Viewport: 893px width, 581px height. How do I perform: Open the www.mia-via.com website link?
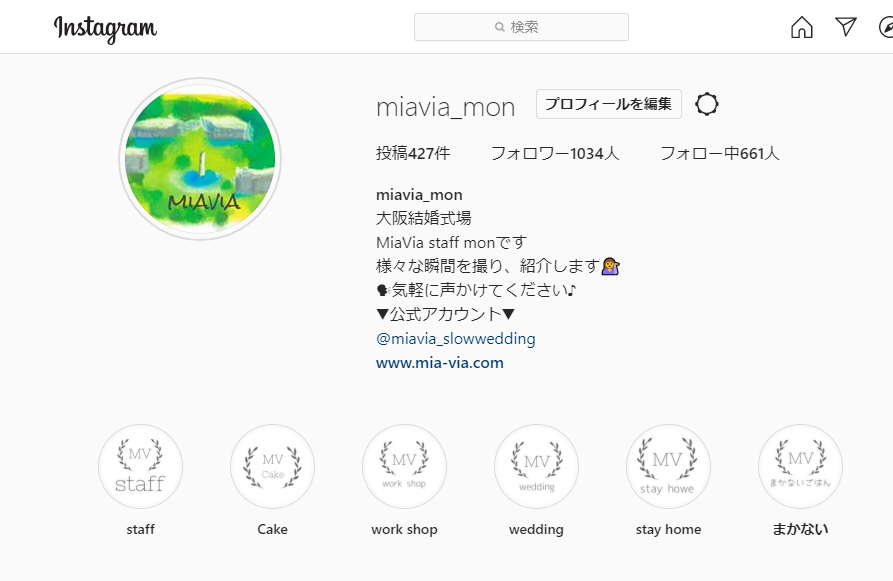(440, 363)
